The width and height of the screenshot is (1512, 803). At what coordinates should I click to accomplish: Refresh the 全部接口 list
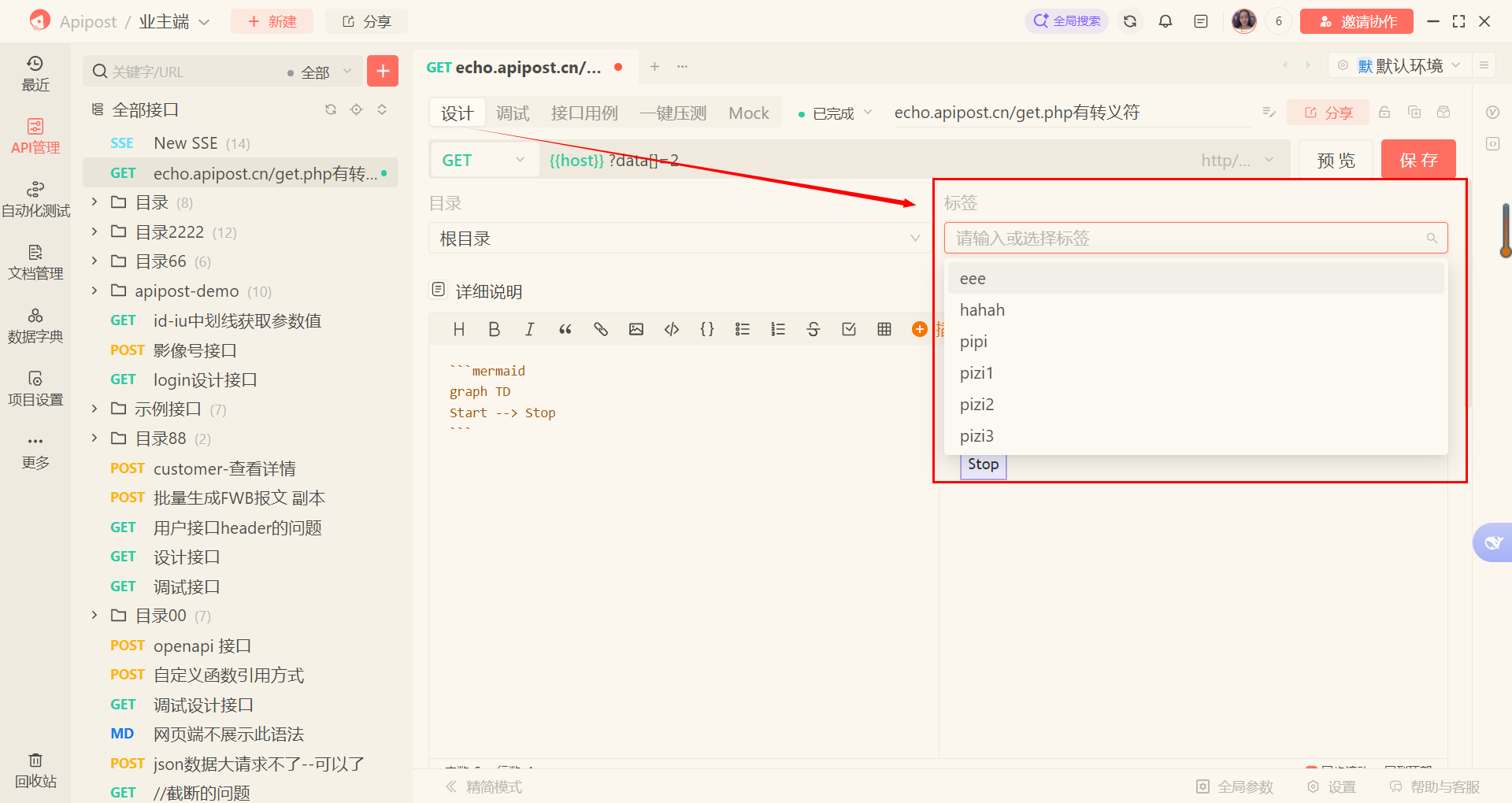pos(331,109)
